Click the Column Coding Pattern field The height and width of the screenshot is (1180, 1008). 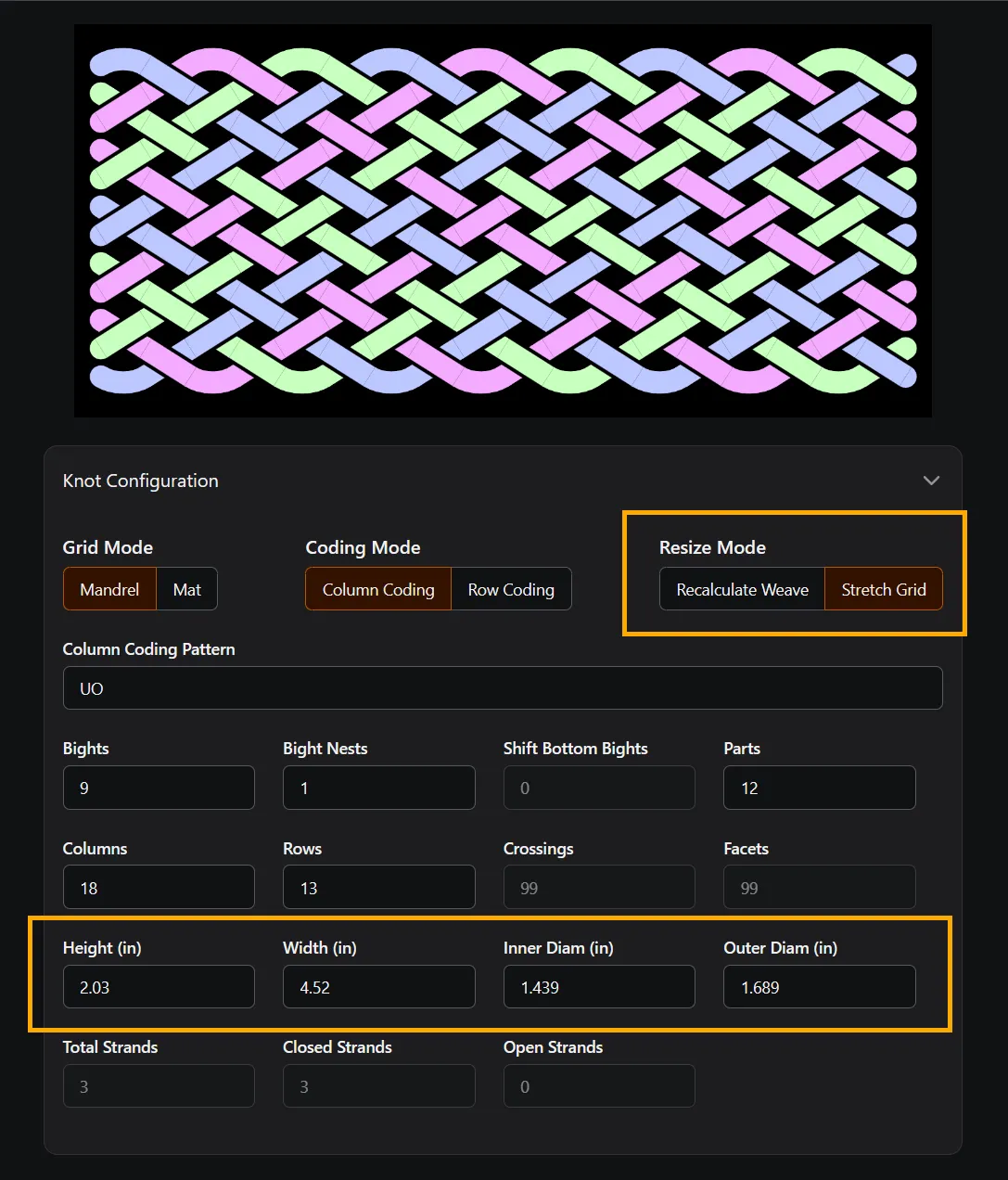point(503,688)
